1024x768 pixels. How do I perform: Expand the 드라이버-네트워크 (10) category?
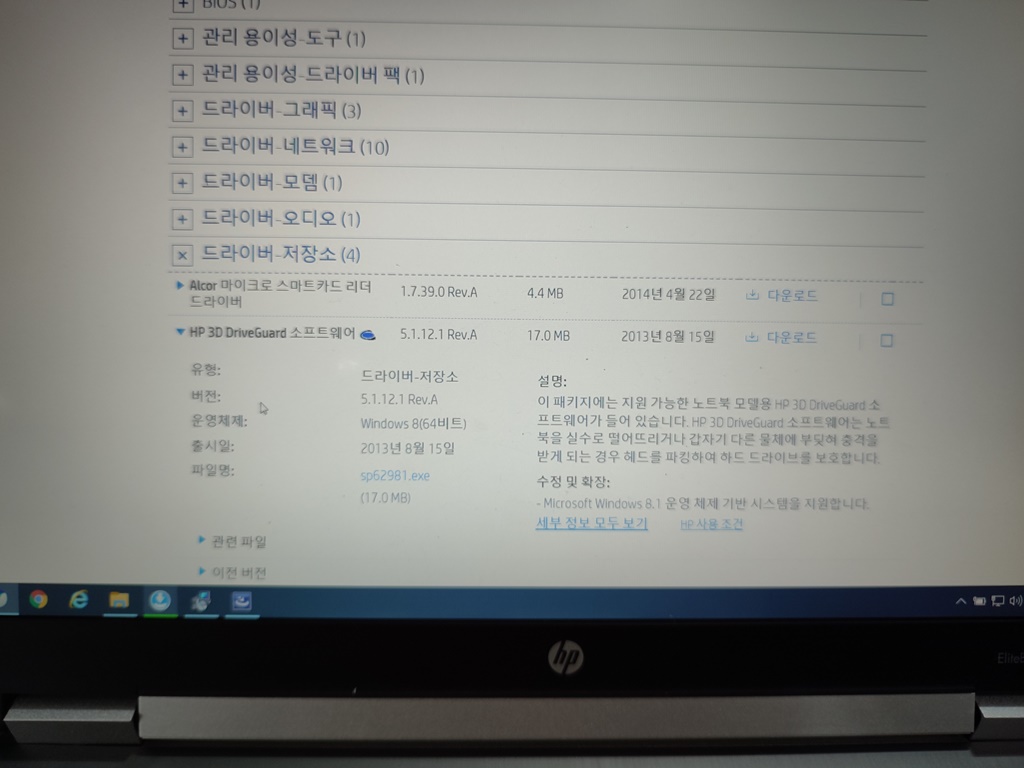[182, 147]
